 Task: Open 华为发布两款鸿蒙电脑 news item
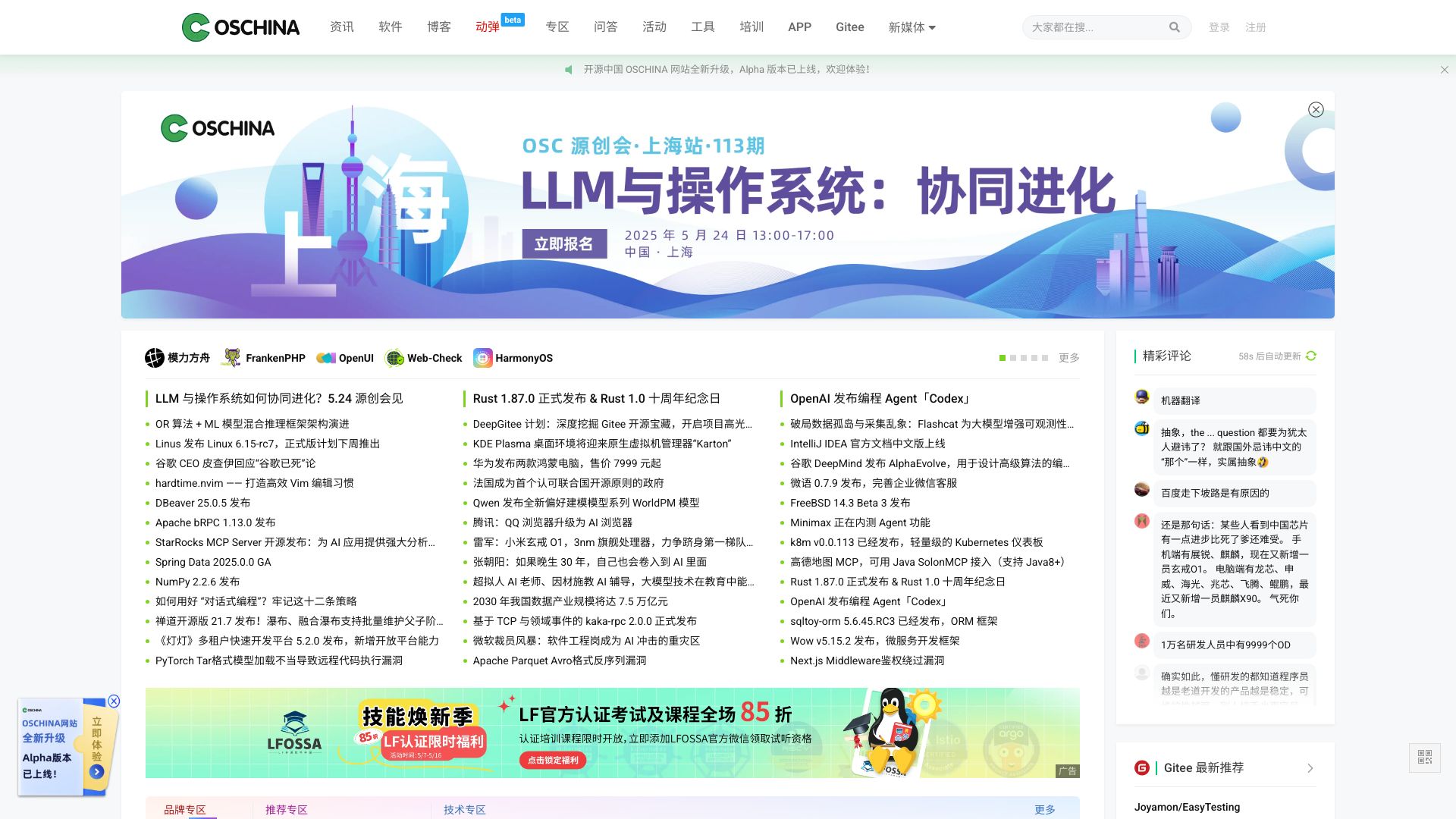pos(566,463)
